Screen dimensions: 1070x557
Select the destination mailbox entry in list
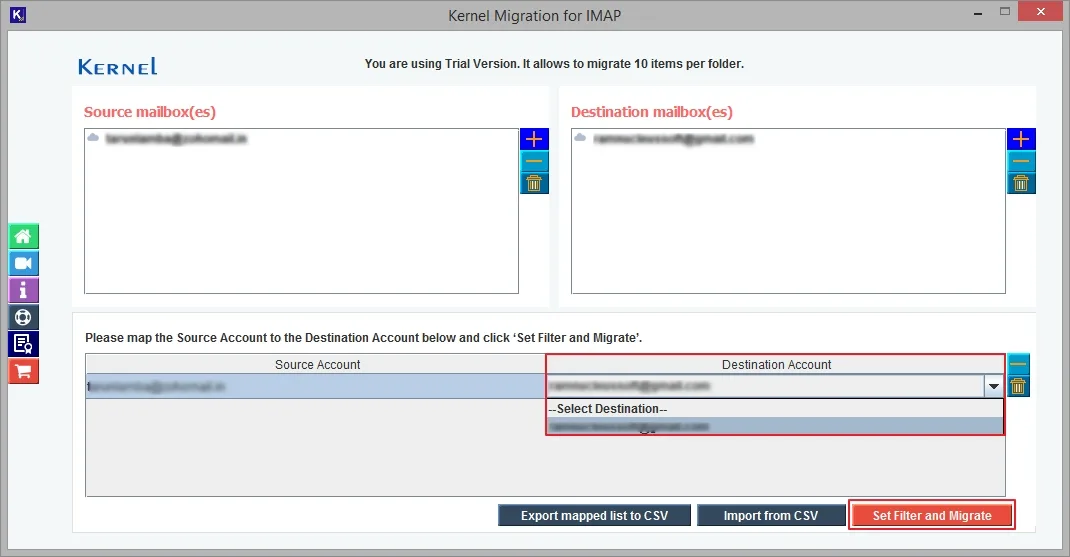664,139
